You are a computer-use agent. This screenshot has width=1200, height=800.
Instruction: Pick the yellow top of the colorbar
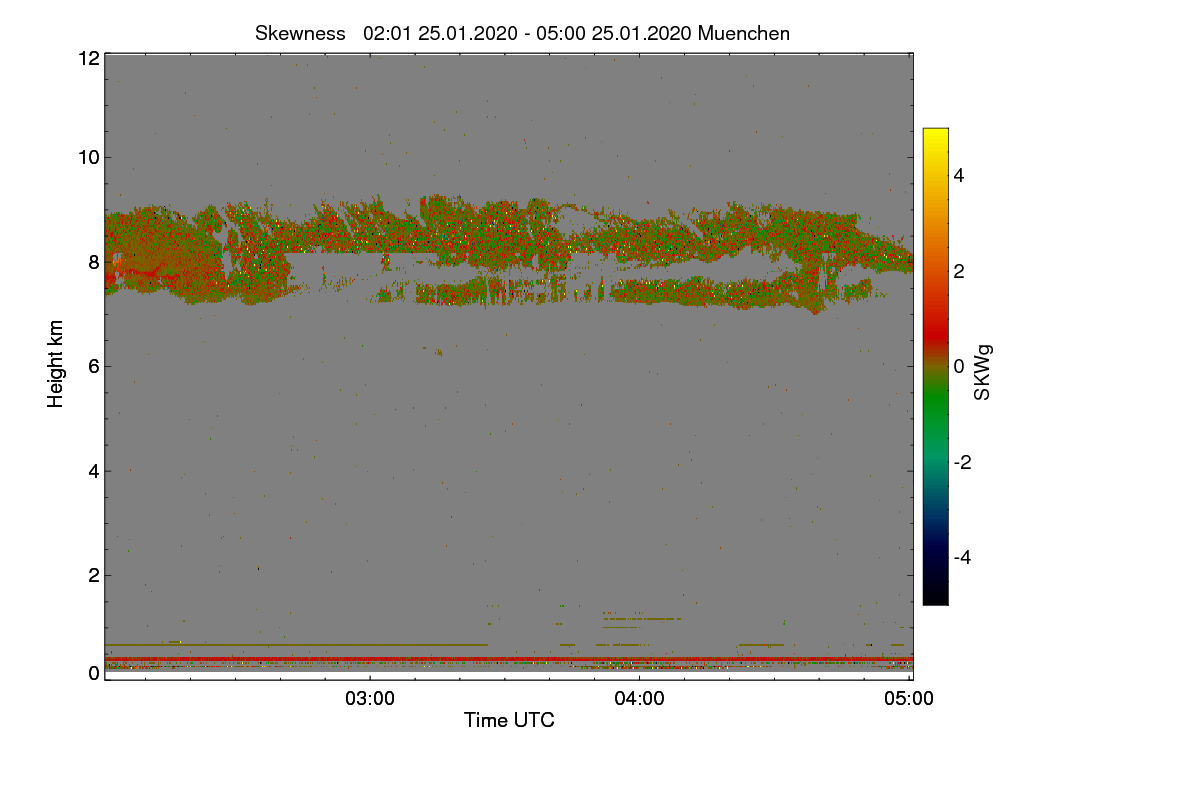[x=935, y=135]
